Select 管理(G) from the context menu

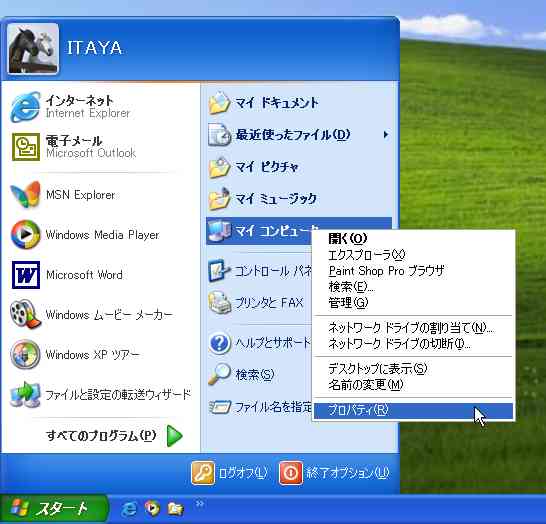[413, 302]
